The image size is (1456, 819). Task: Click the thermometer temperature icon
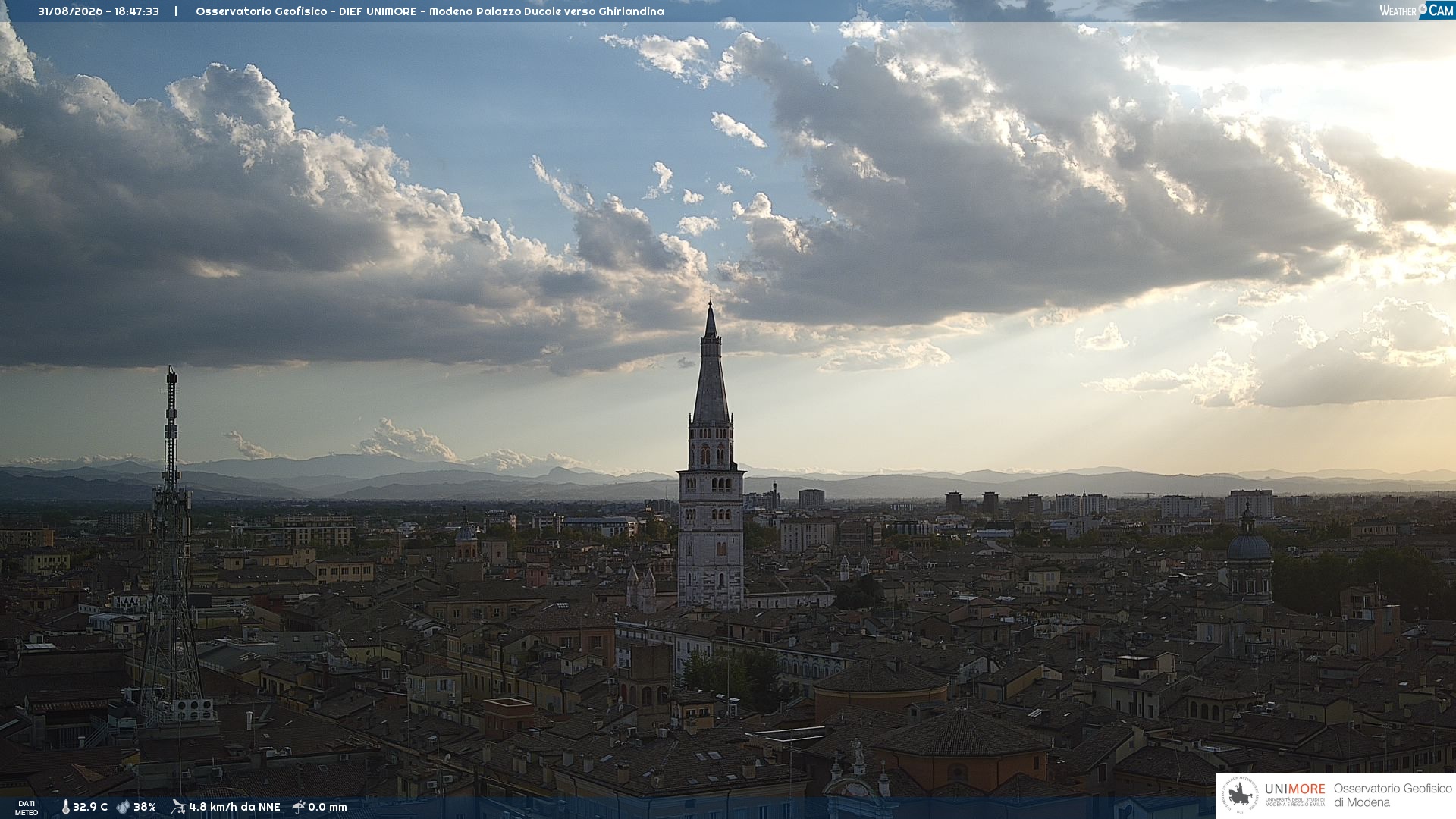[x=65, y=807]
